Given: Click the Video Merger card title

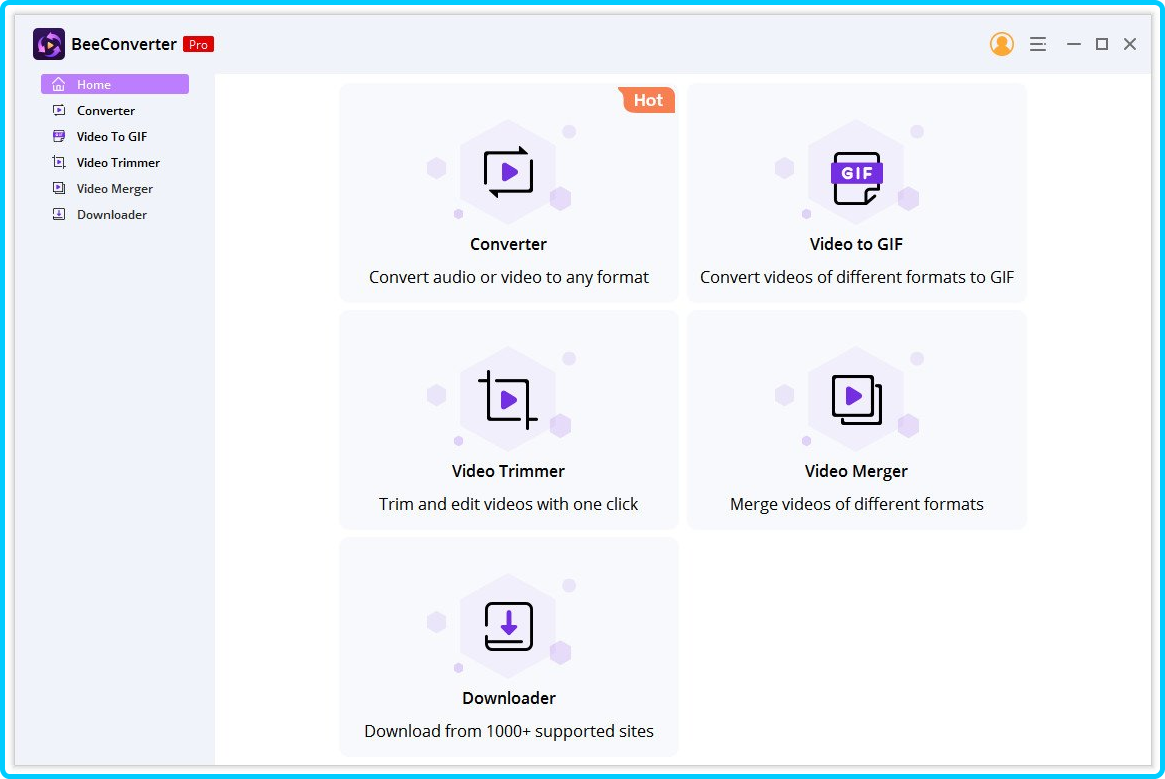Looking at the screenshot, I should tap(856, 471).
